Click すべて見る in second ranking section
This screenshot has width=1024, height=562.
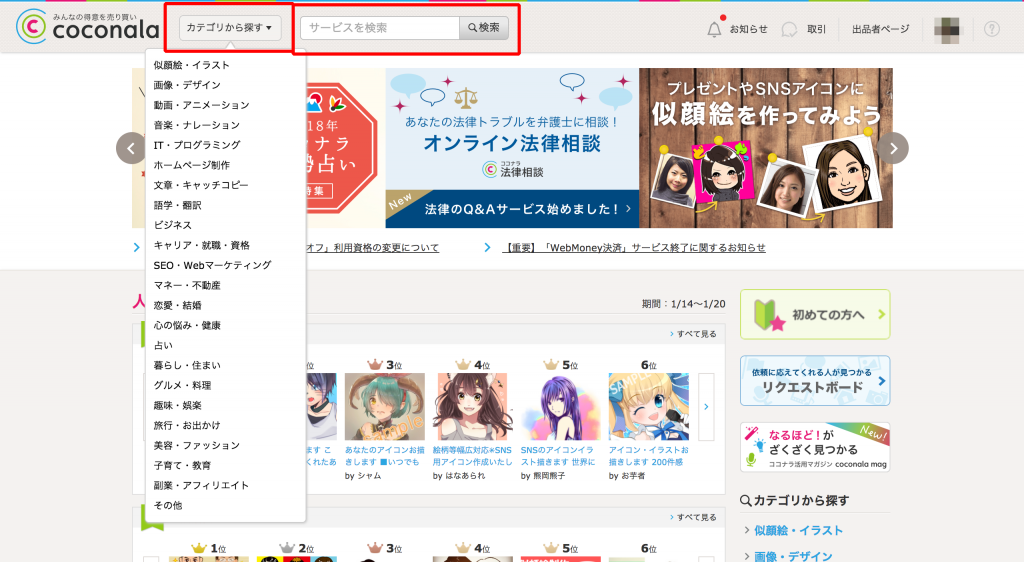pos(694,518)
